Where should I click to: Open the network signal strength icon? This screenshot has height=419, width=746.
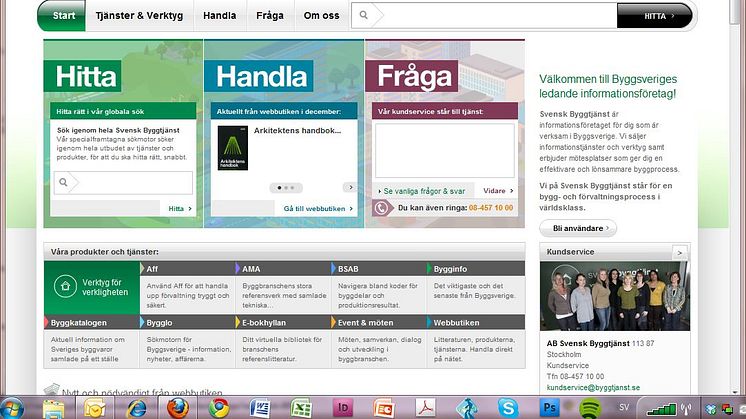pos(661,409)
